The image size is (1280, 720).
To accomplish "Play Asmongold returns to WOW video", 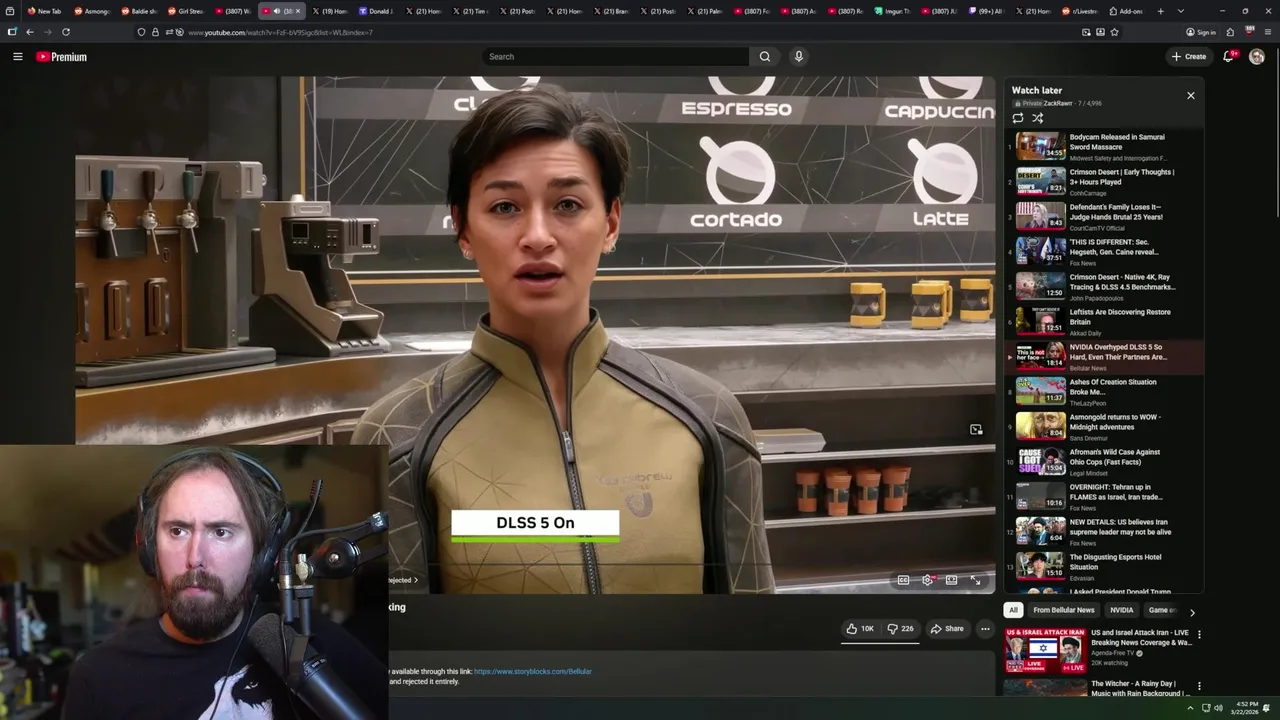I will tap(1104, 427).
